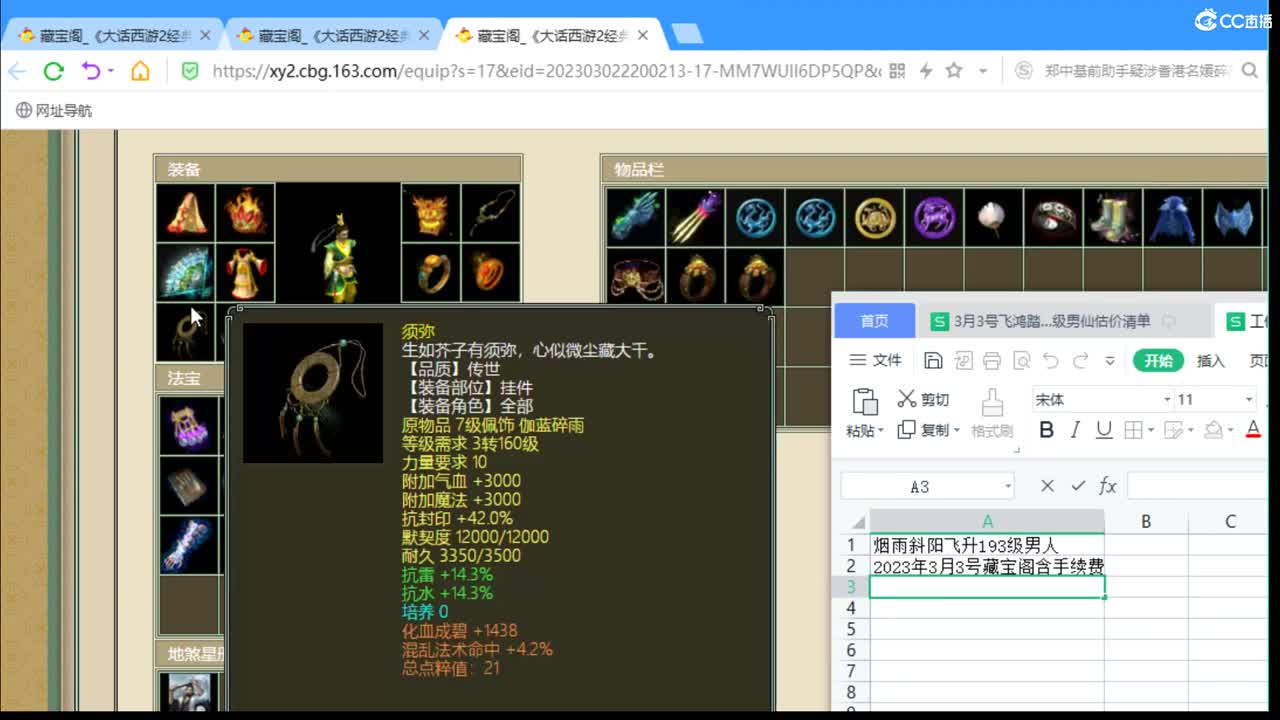The width and height of the screenshot is (1280, 720).
Task: Click the Undo arrow in WPS toolbar
Action: [x=1050, y=360]
